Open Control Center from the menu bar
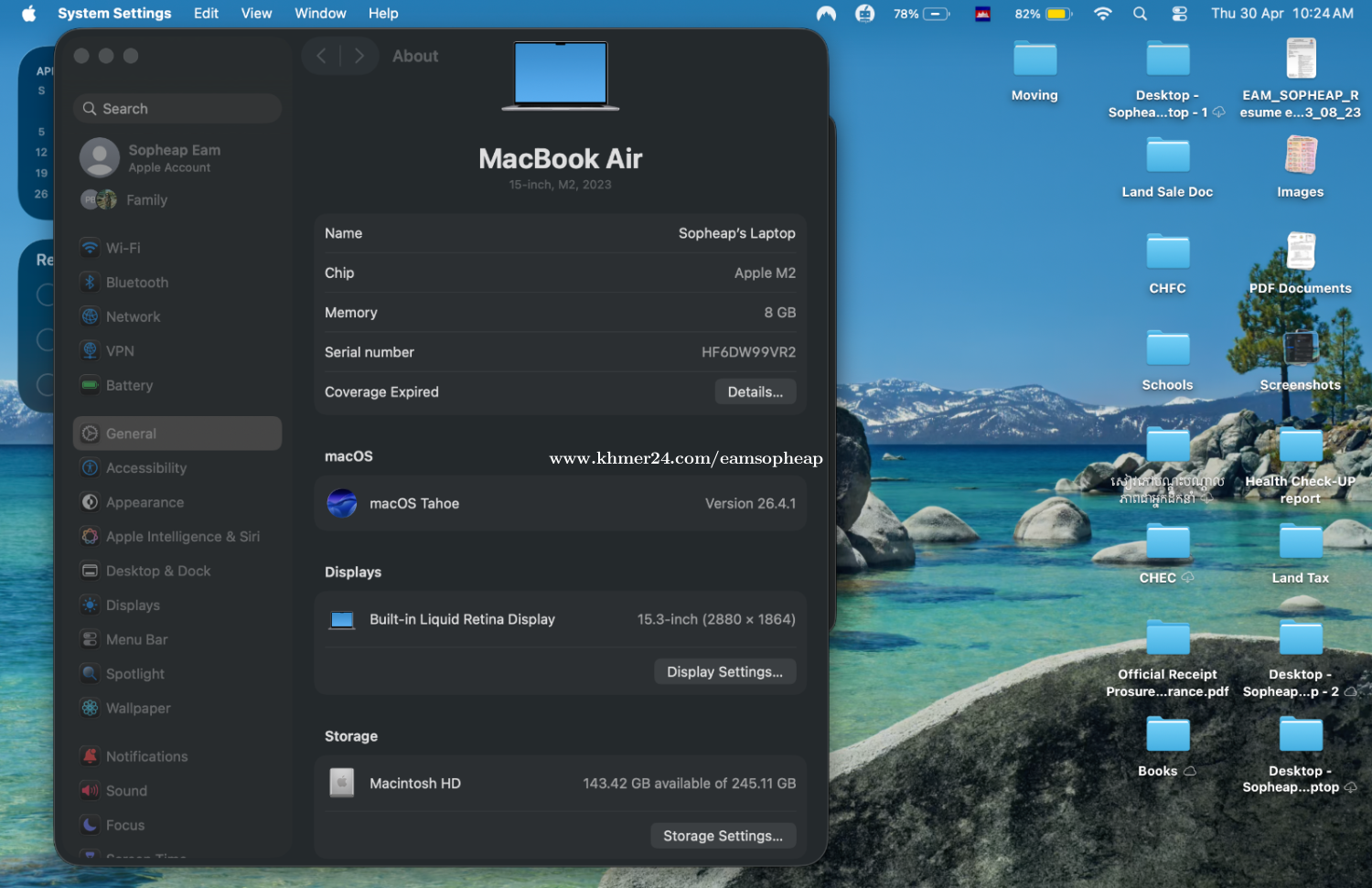1372x888 pixels. click(1180, 14)
